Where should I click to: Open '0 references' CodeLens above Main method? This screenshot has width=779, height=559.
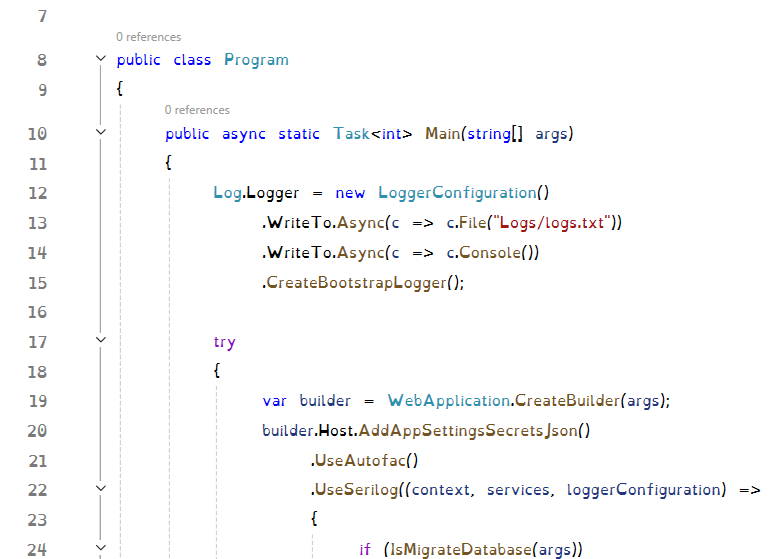tap(197, 110)
